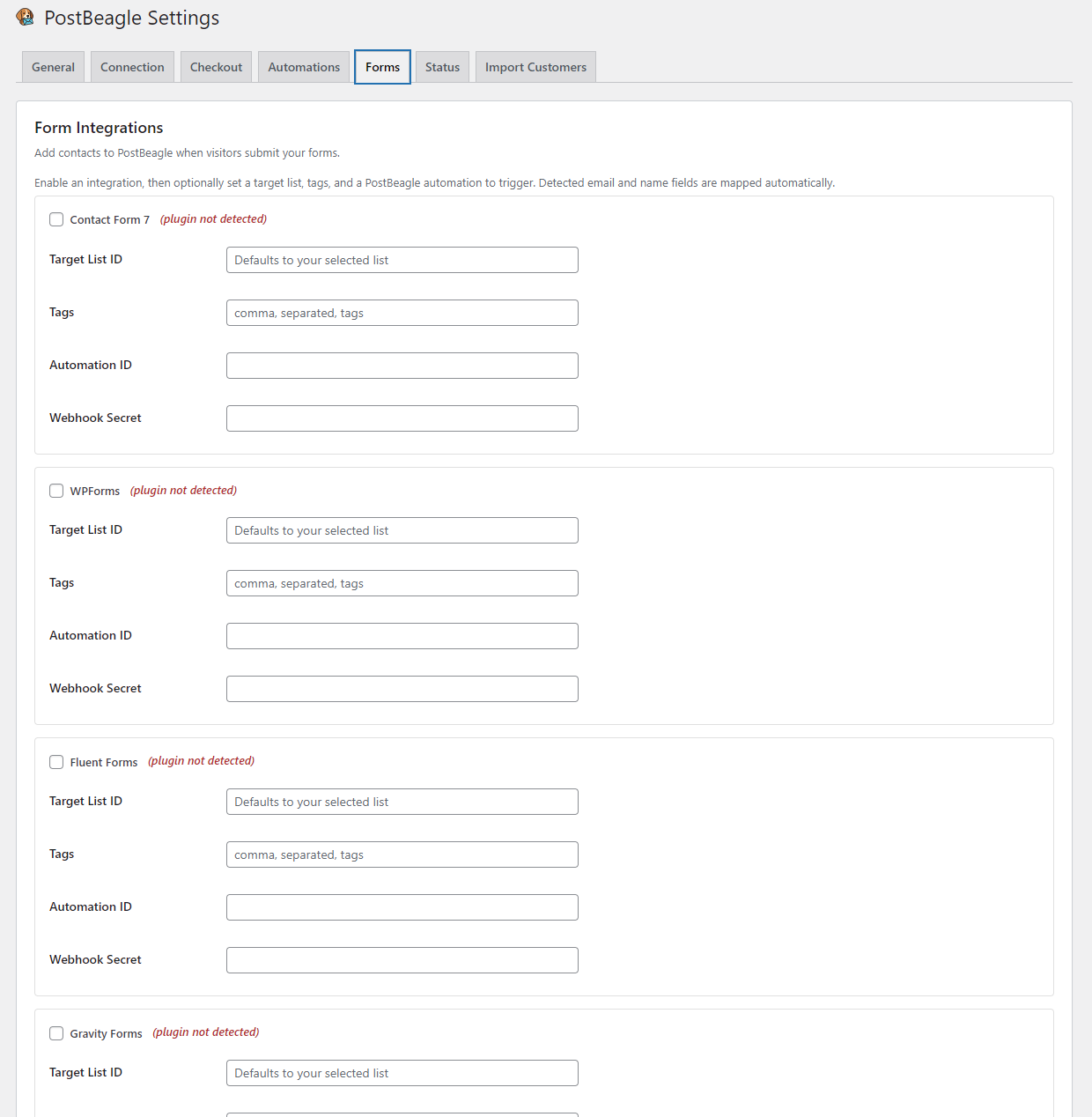
Task: Focus Contact Form 7 Target List ID field
Action: click(402, 260)
